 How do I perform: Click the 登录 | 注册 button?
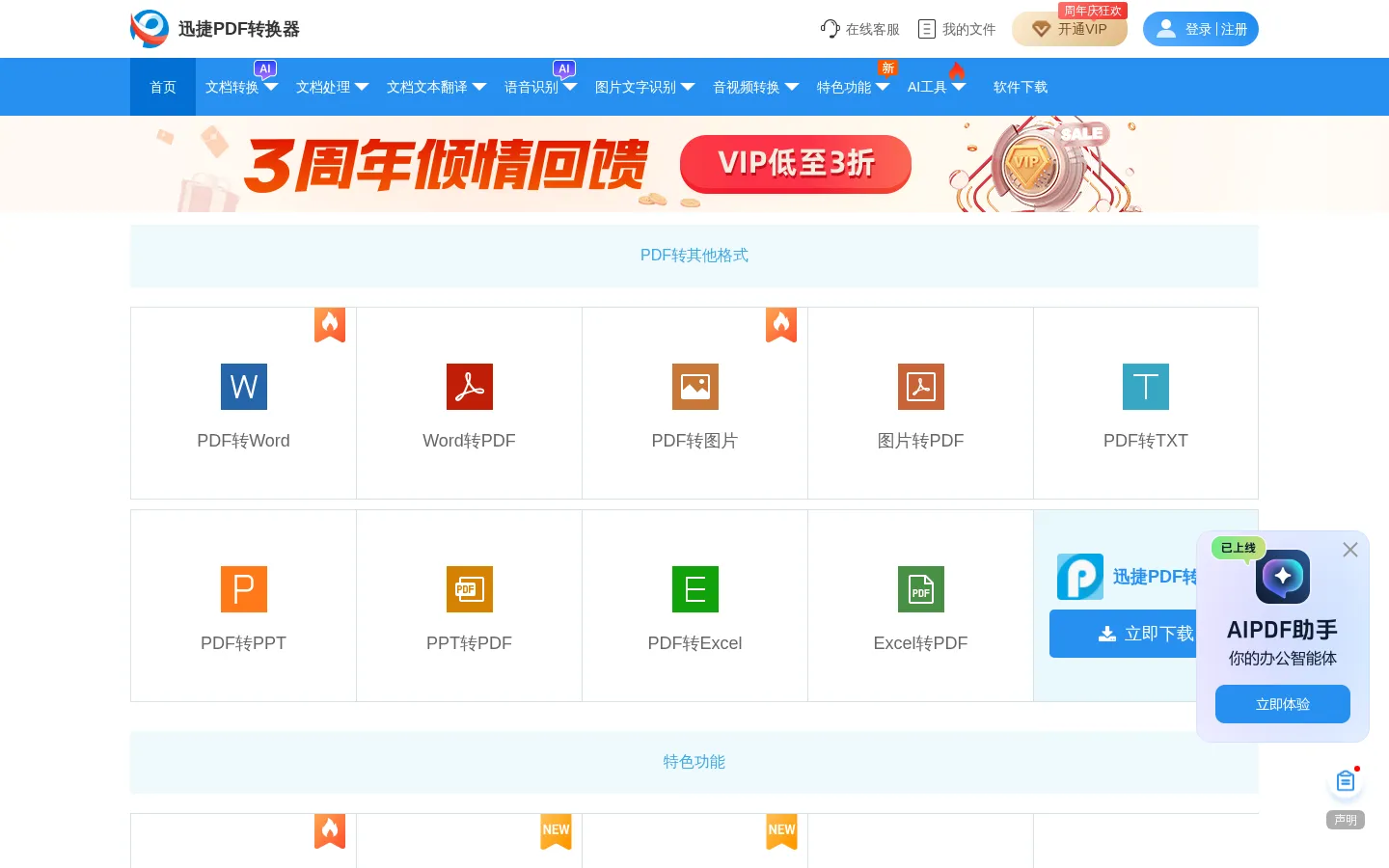tap(1201, 29)
